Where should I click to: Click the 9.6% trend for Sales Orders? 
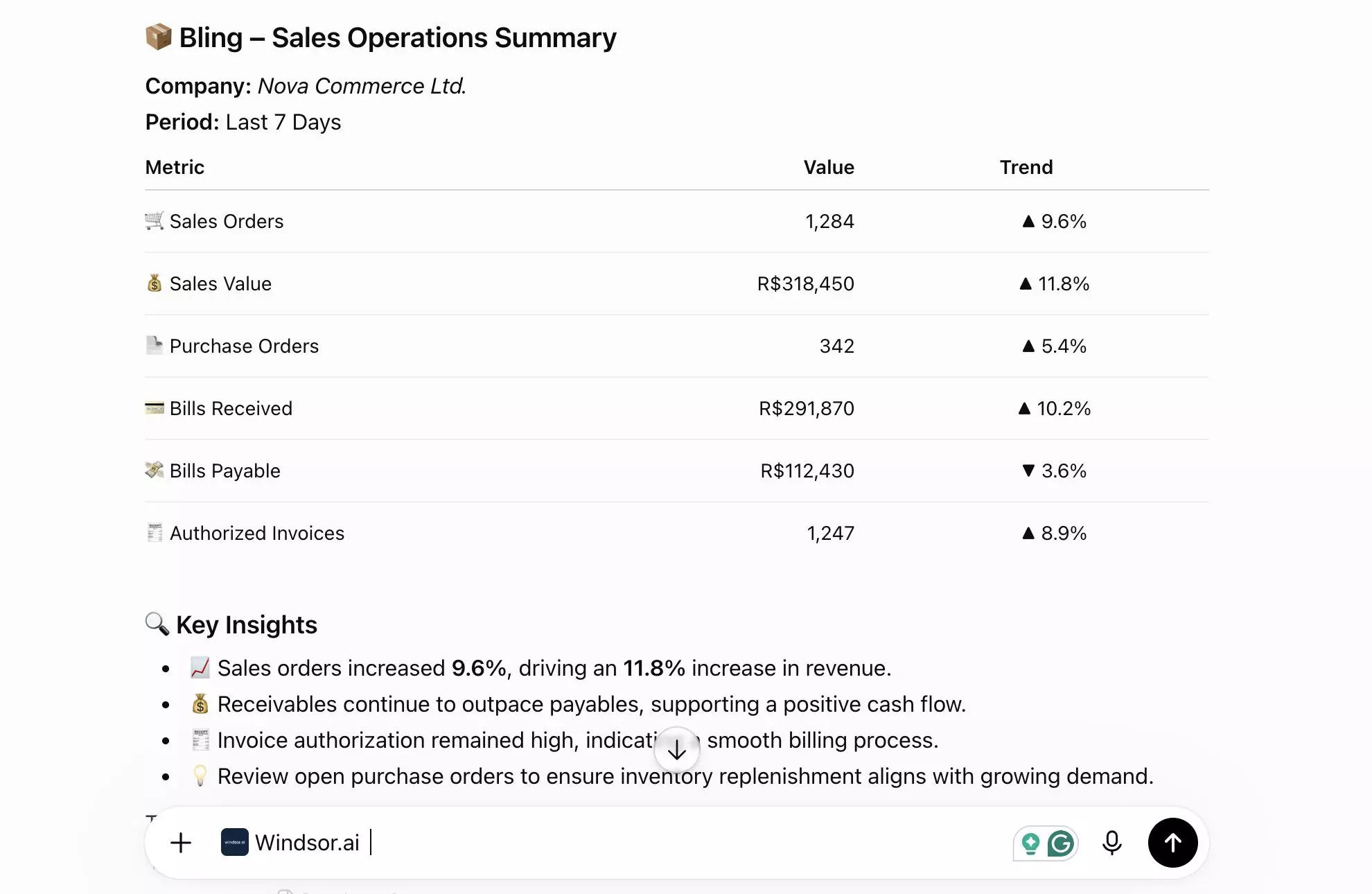[x=1054, y=221]
